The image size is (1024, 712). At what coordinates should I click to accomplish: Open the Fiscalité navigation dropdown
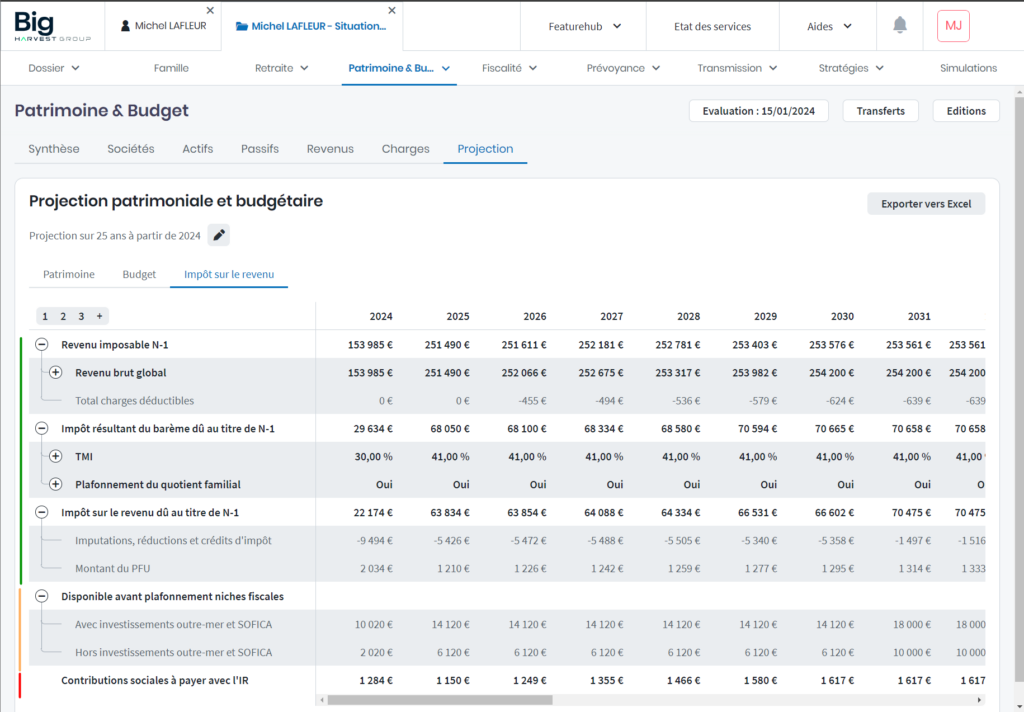click(x=510, y=68)
